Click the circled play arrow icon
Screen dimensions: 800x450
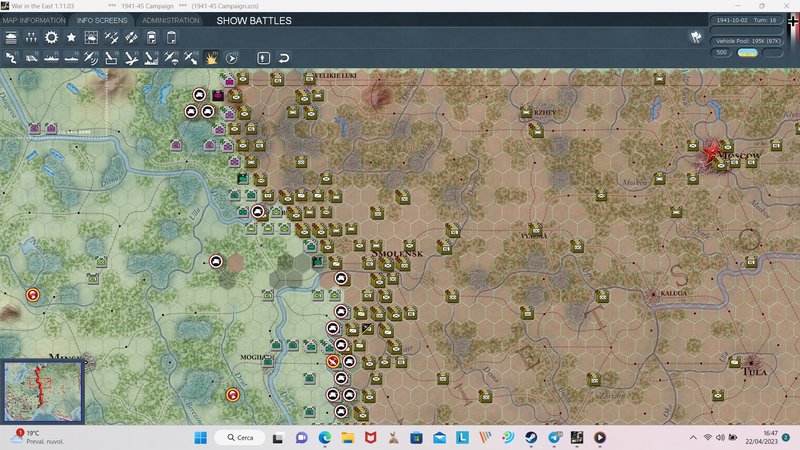[232, 58]
